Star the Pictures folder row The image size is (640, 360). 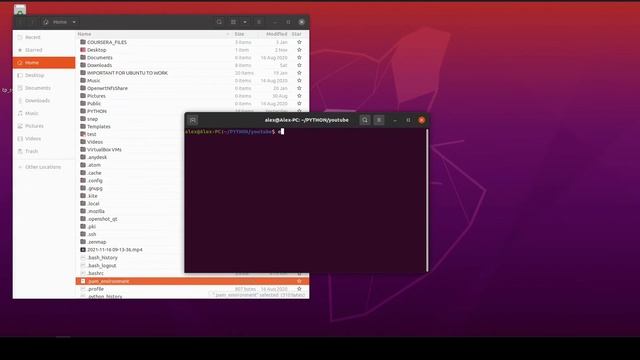pyautogui.click(x=299, y=96)
